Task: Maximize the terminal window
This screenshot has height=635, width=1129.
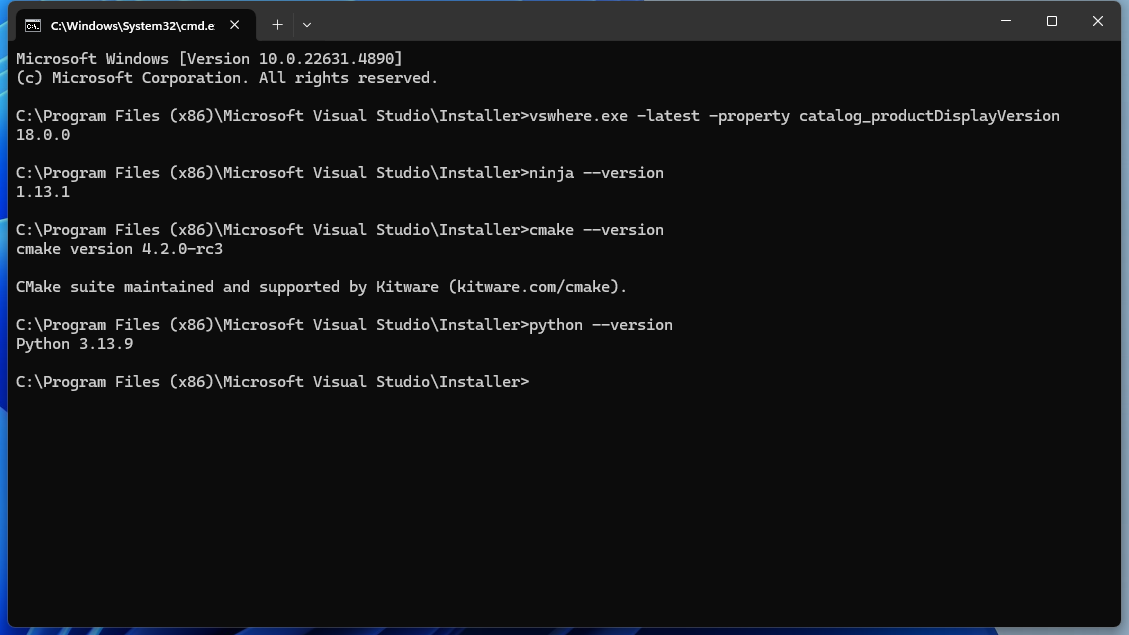Action: (1051, 21)
